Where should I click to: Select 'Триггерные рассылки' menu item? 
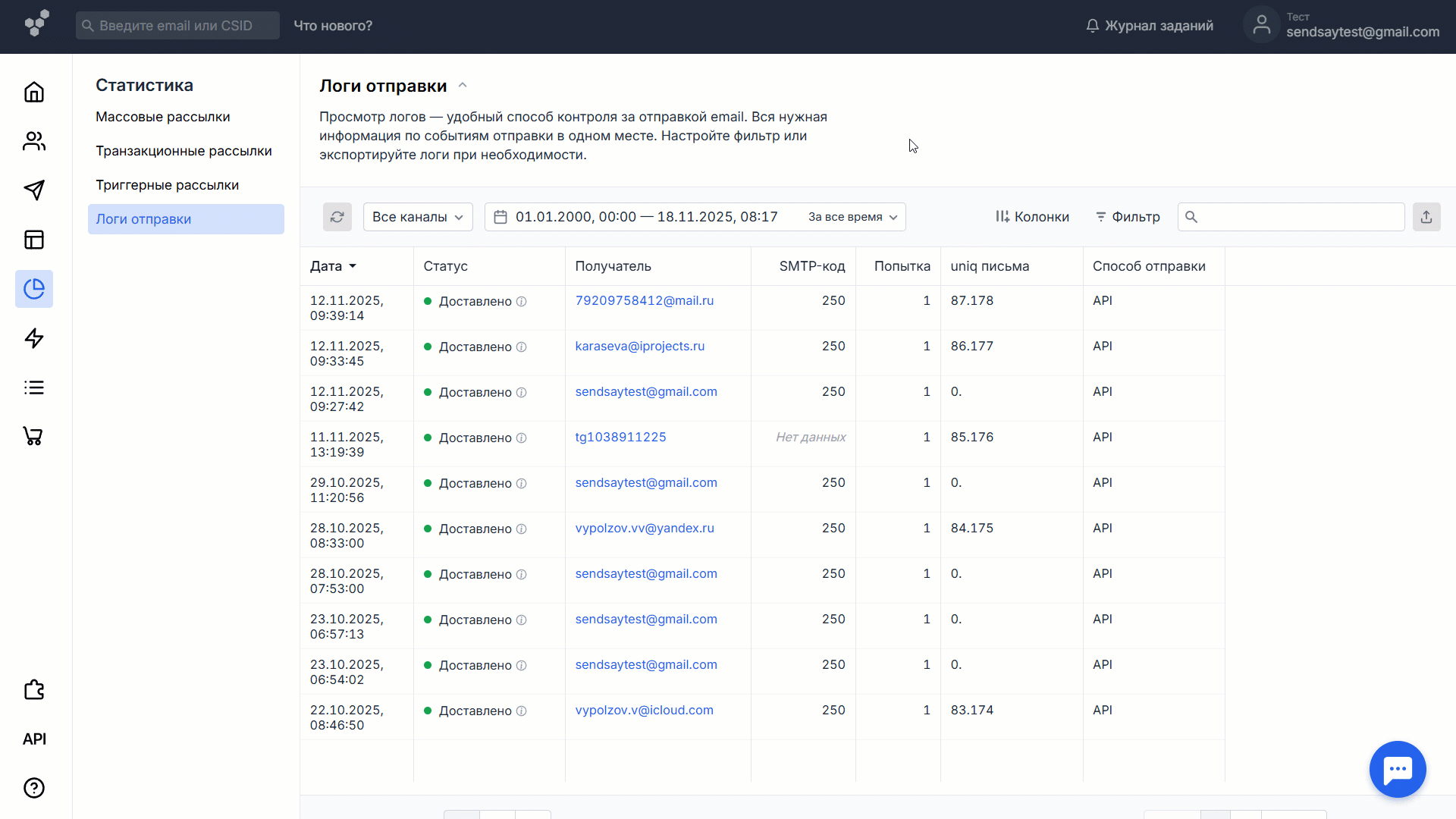167,185
